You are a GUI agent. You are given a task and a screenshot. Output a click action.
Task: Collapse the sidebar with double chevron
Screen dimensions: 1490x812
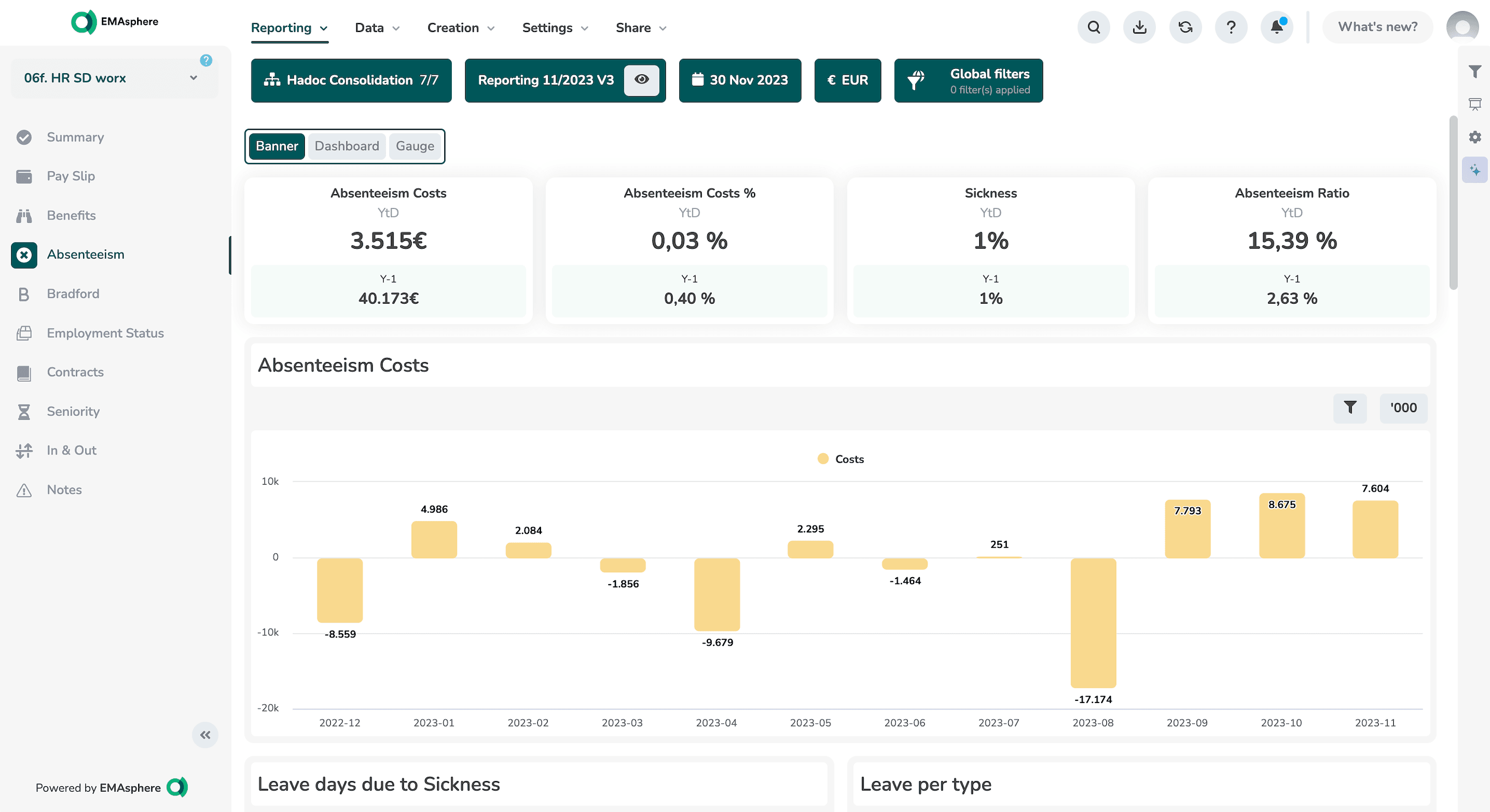pyautogui.click(x=205, y=734)
